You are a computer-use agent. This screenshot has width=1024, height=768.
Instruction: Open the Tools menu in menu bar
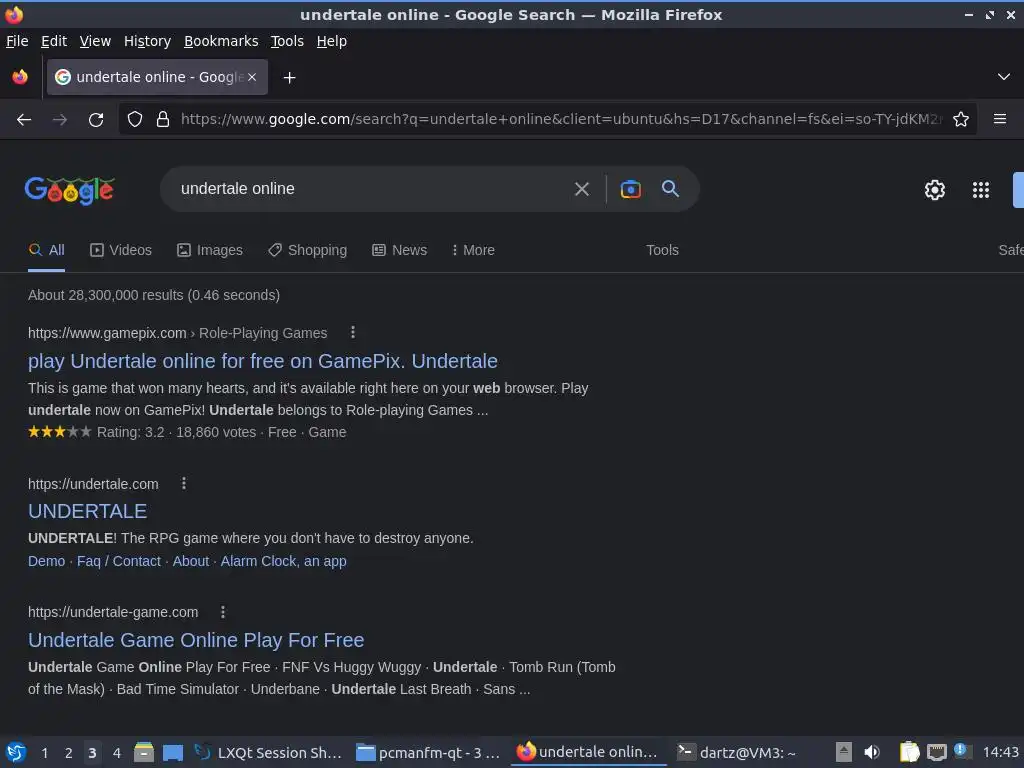pos(287,41)
